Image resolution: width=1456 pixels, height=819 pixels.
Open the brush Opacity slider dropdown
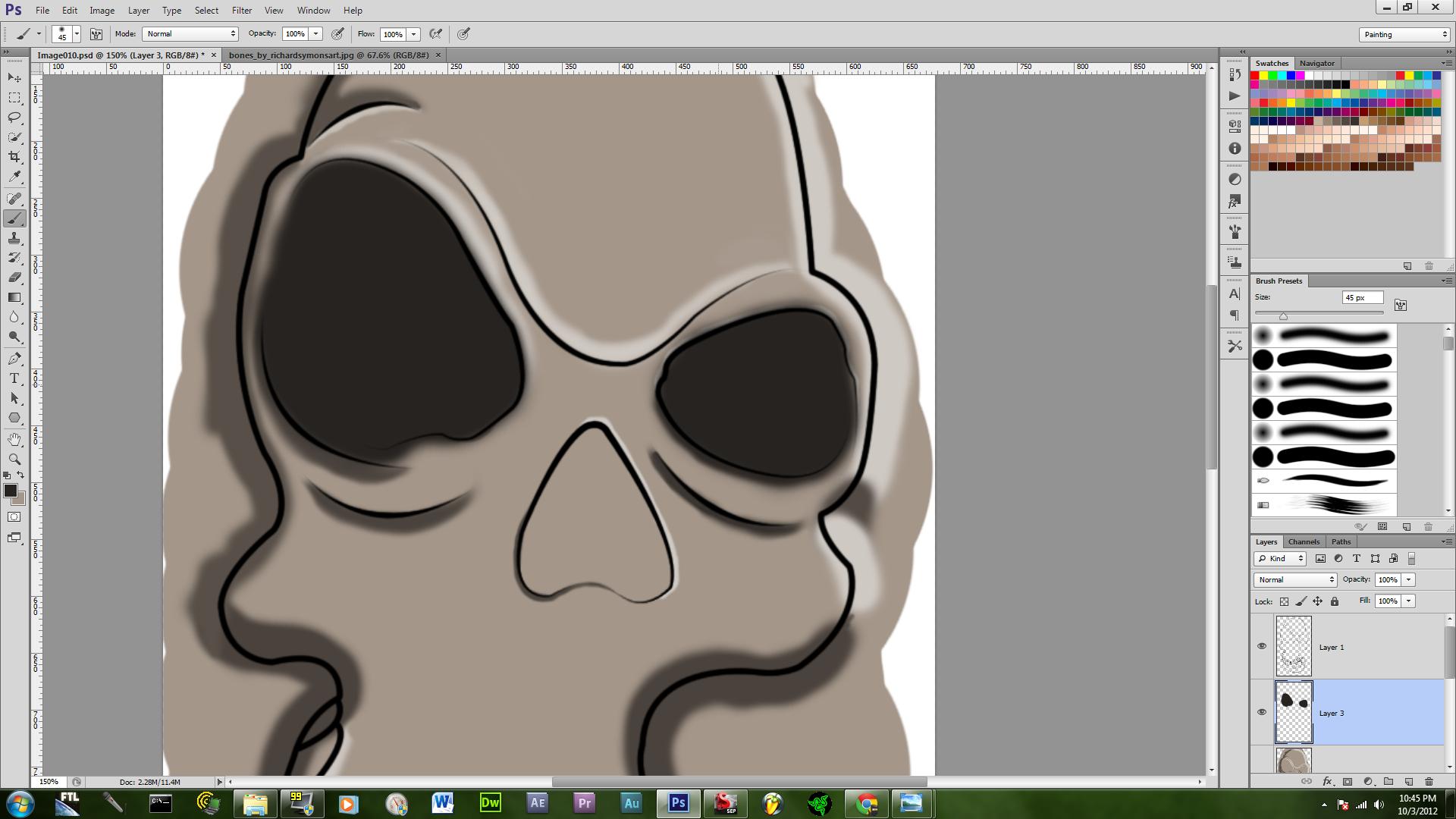[x=316, y=34]
